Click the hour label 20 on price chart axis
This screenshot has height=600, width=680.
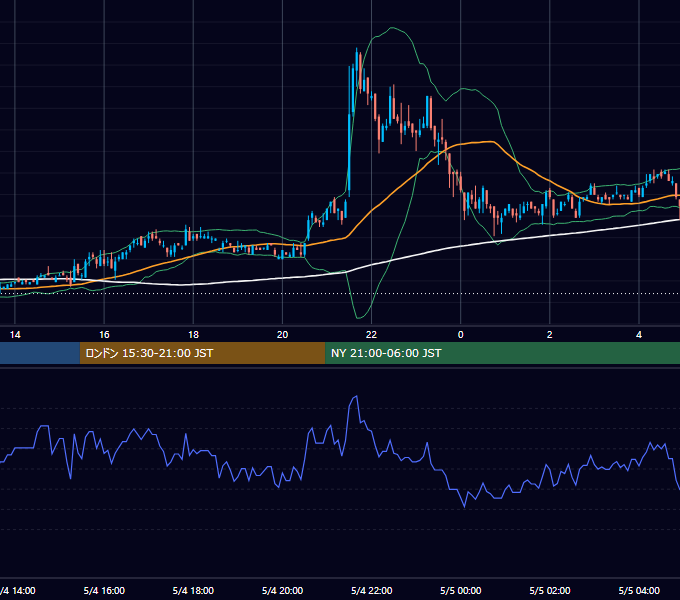(282, 335)
